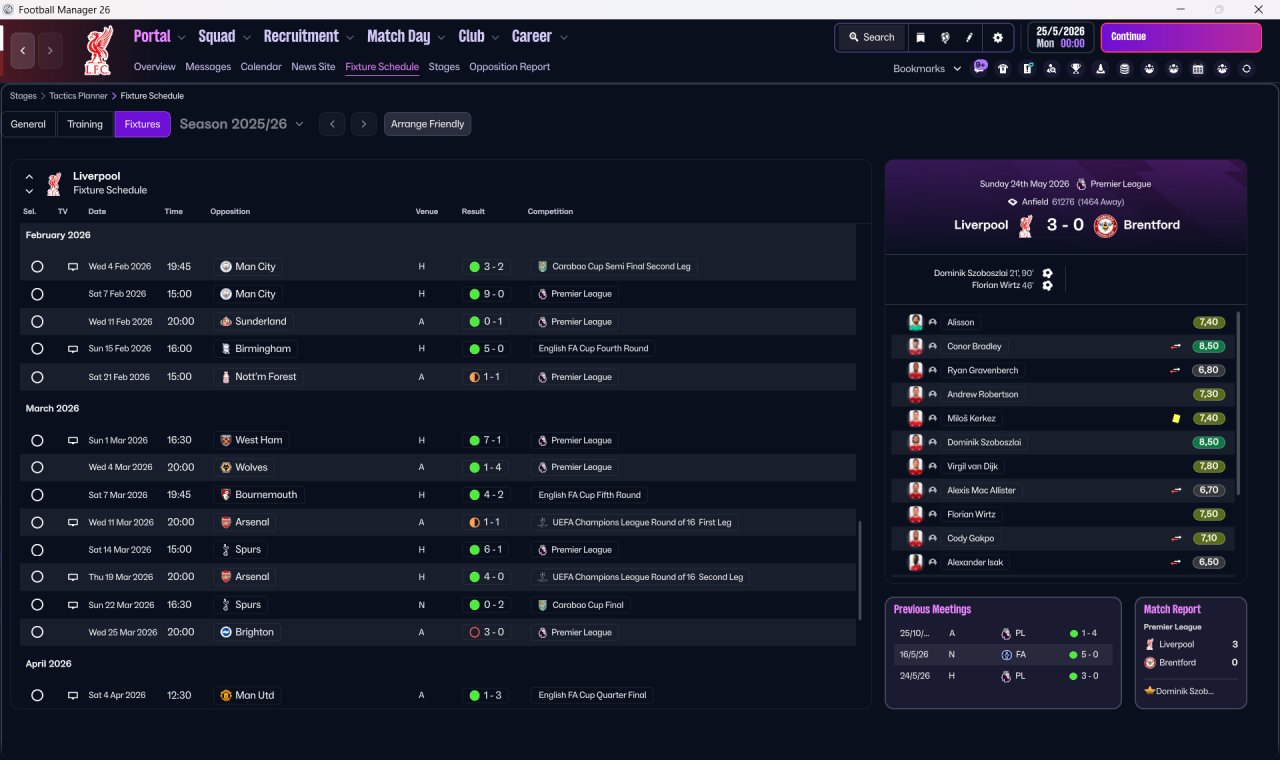The height and width of the screenshot is (760, 1280).
Task: Click the training cone icon in the bookmarks bar
Action: (1101, 69)
